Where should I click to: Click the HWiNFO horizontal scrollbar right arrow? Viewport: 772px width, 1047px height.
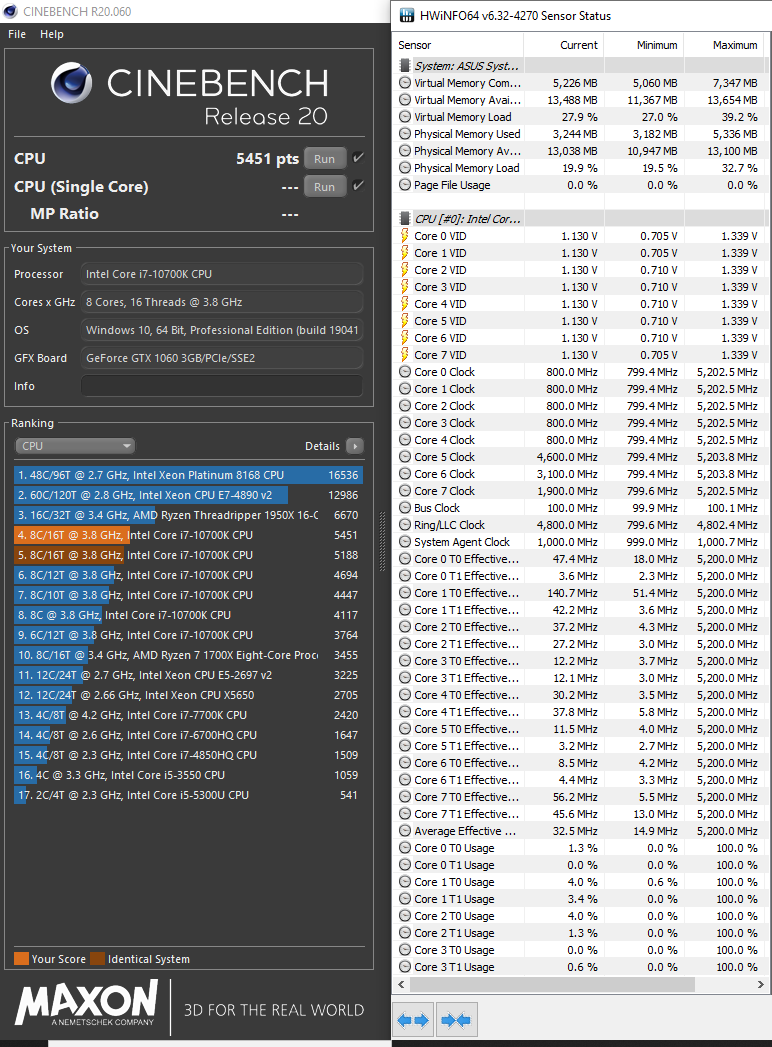click(x=761, y=984)
